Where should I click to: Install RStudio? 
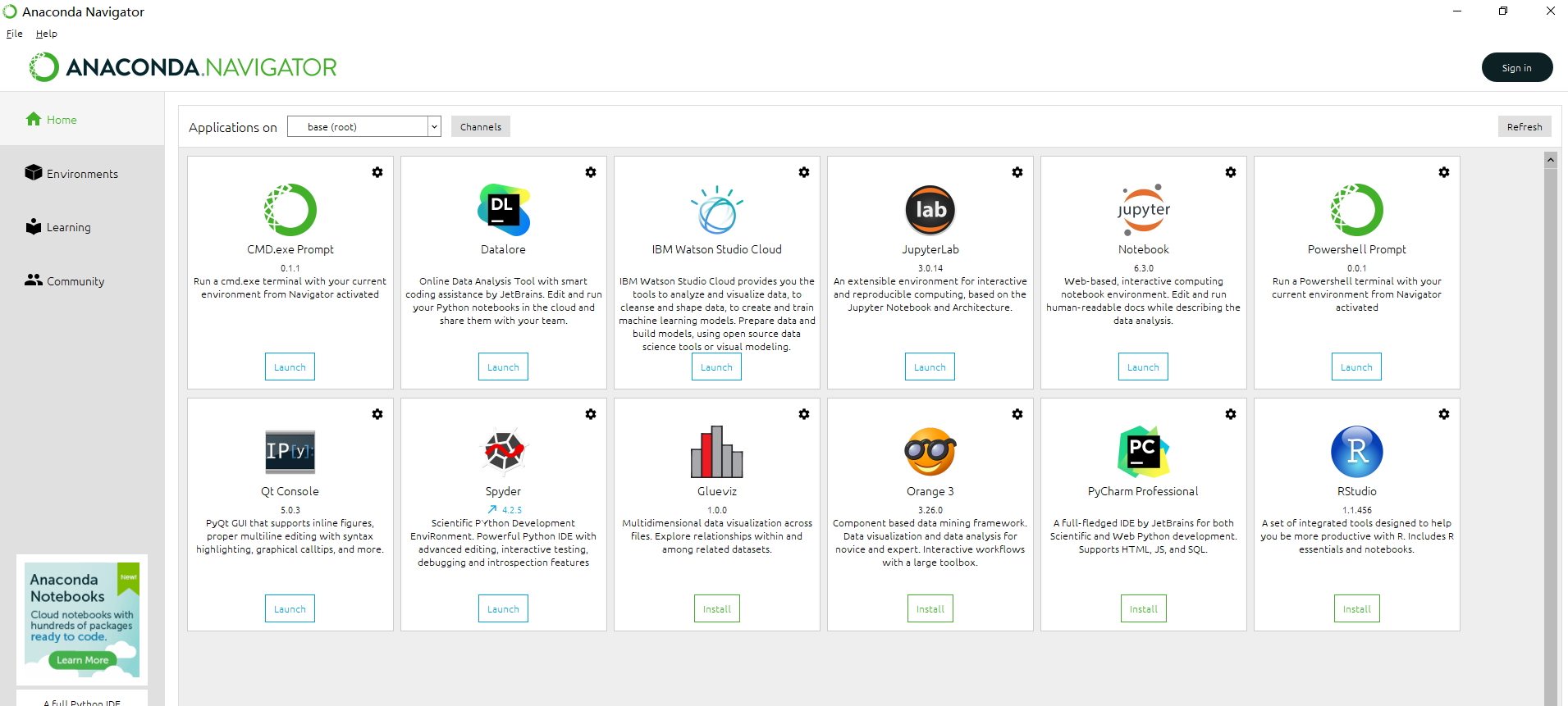point(1357,608)
